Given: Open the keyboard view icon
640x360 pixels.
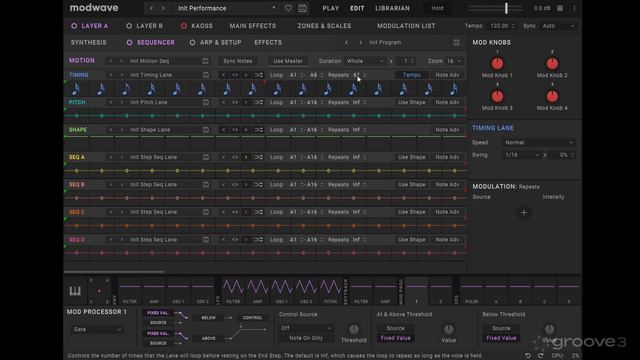Looking at the screenshot, I should point(75,291).
